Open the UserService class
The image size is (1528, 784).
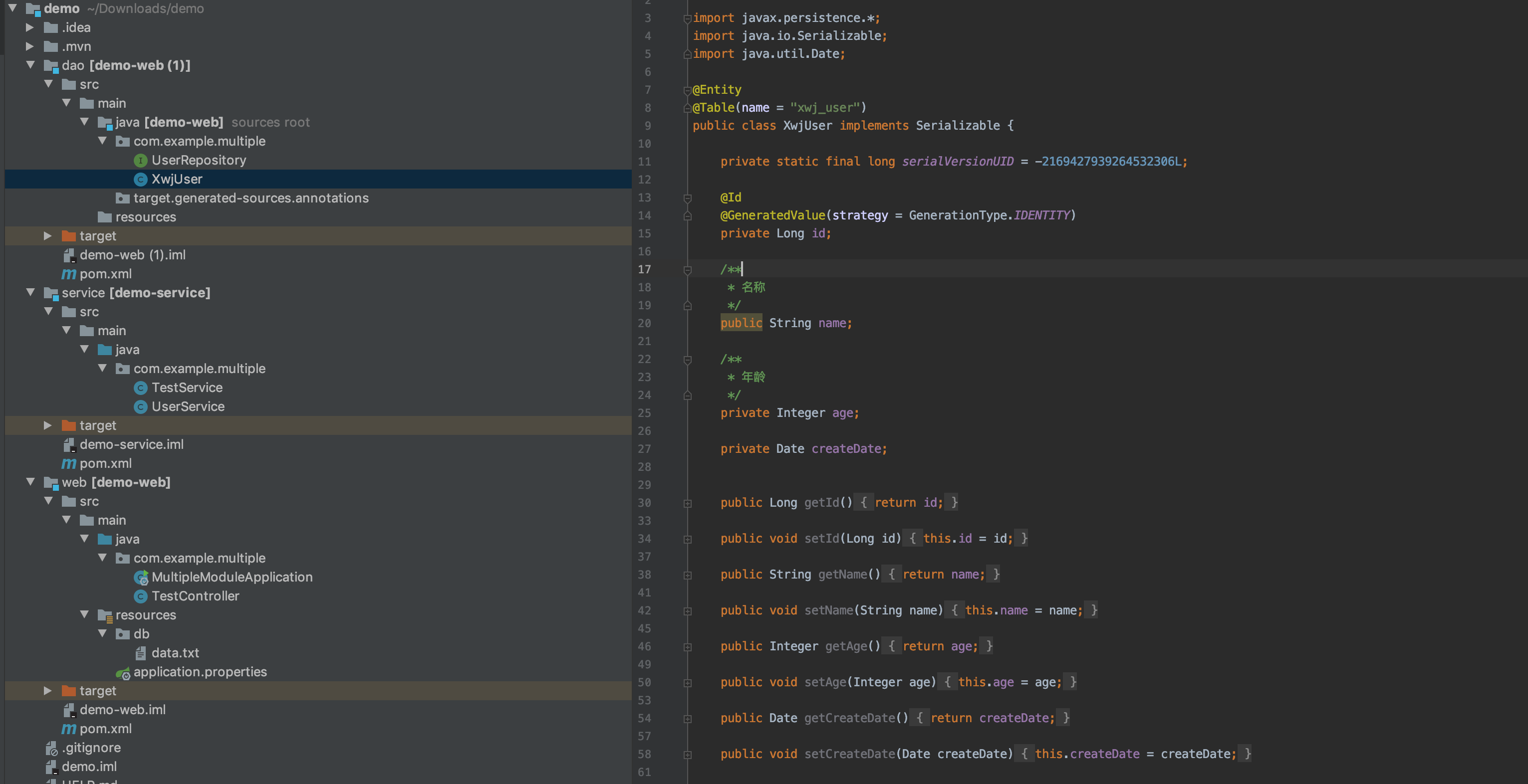pyautogui.click(x=188, y=406)
